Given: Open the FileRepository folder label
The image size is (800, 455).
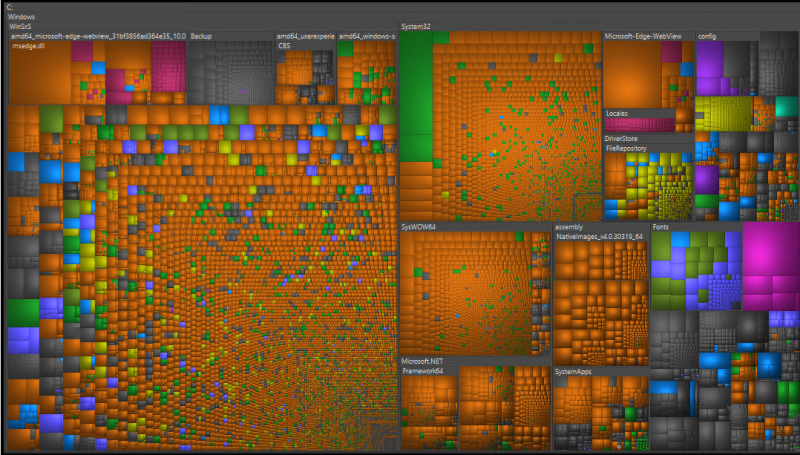Looking at the screenshot, I should point(626,148).
